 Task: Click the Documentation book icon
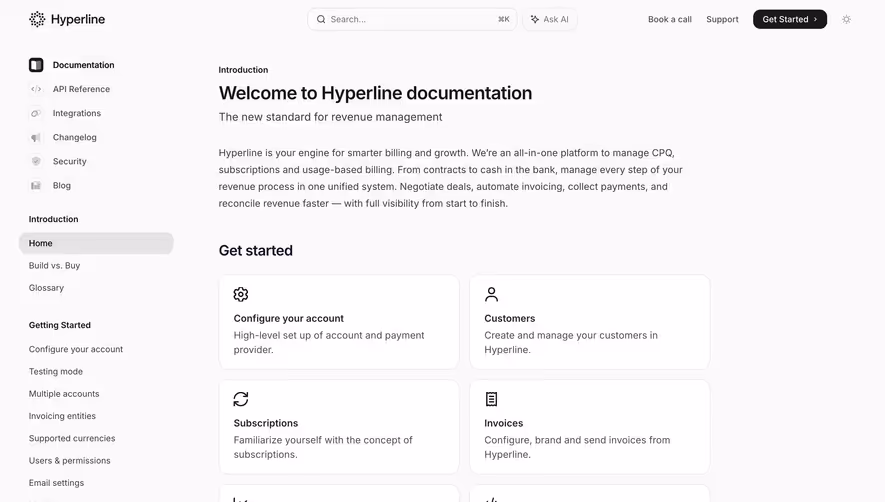click(36, 65)
